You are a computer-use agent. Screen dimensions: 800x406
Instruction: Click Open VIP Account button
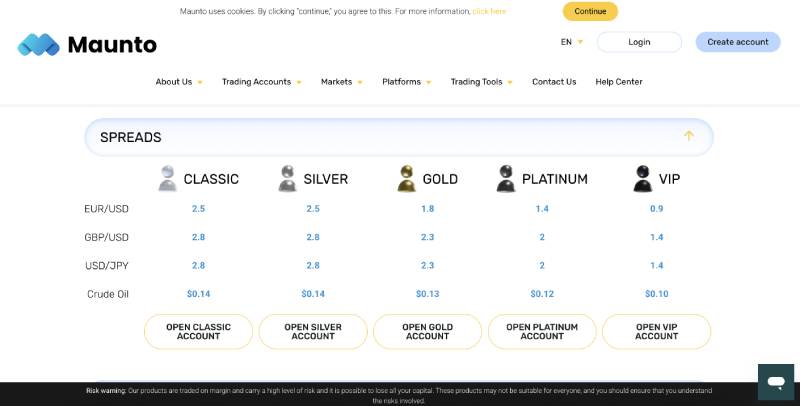coord(656,332)
